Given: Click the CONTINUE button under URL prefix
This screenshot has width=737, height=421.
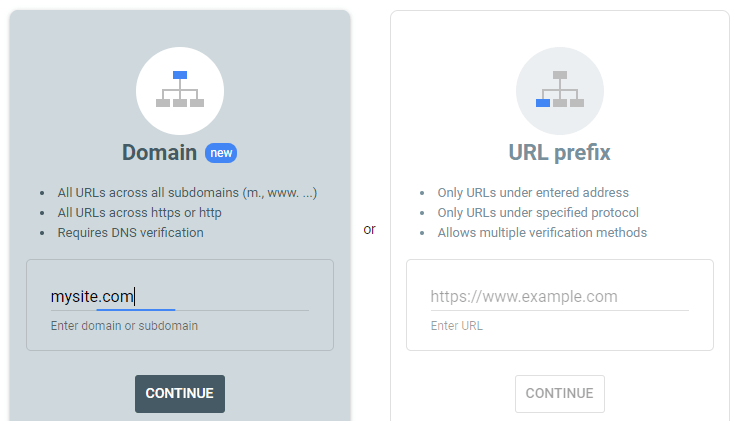Looking at the screenshot, I should click(560, 394).
